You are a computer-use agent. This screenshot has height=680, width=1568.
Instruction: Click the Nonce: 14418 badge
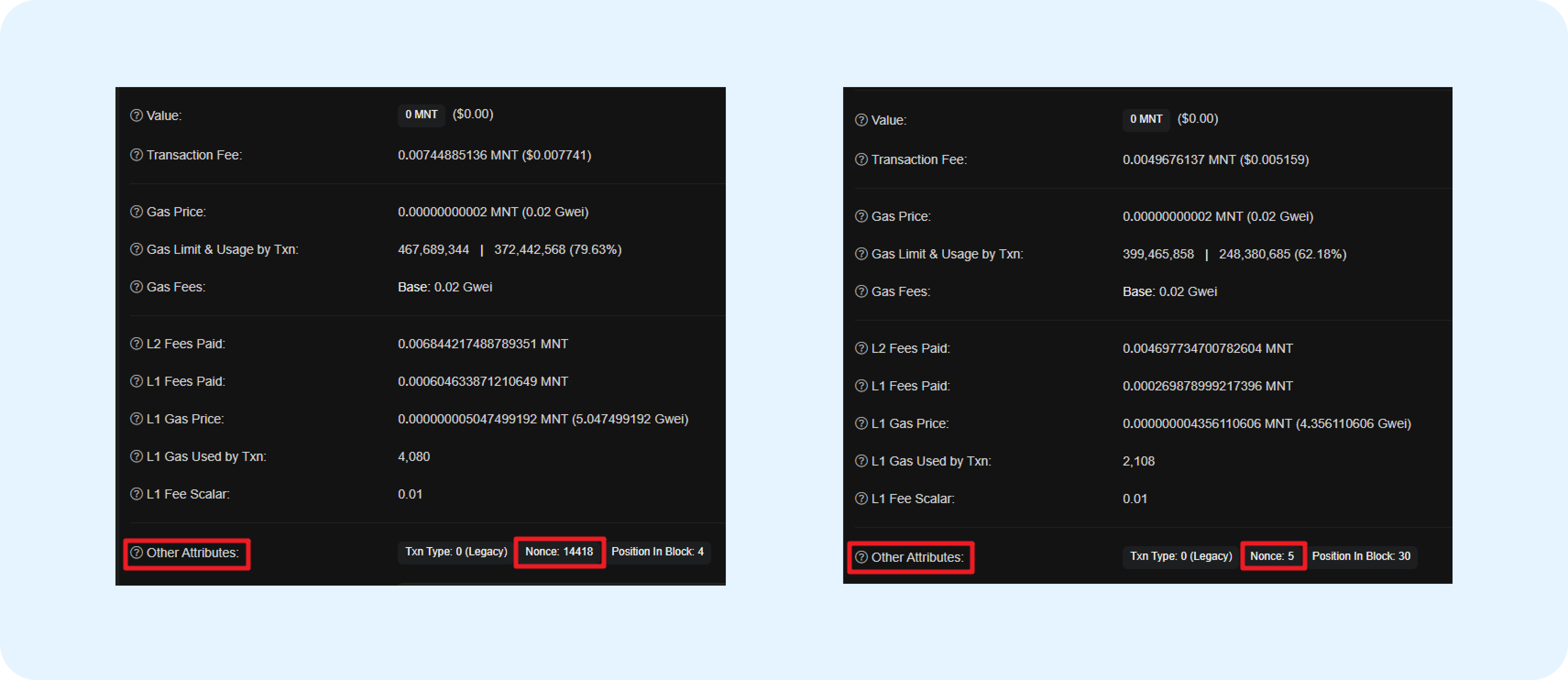pos(559,552)
